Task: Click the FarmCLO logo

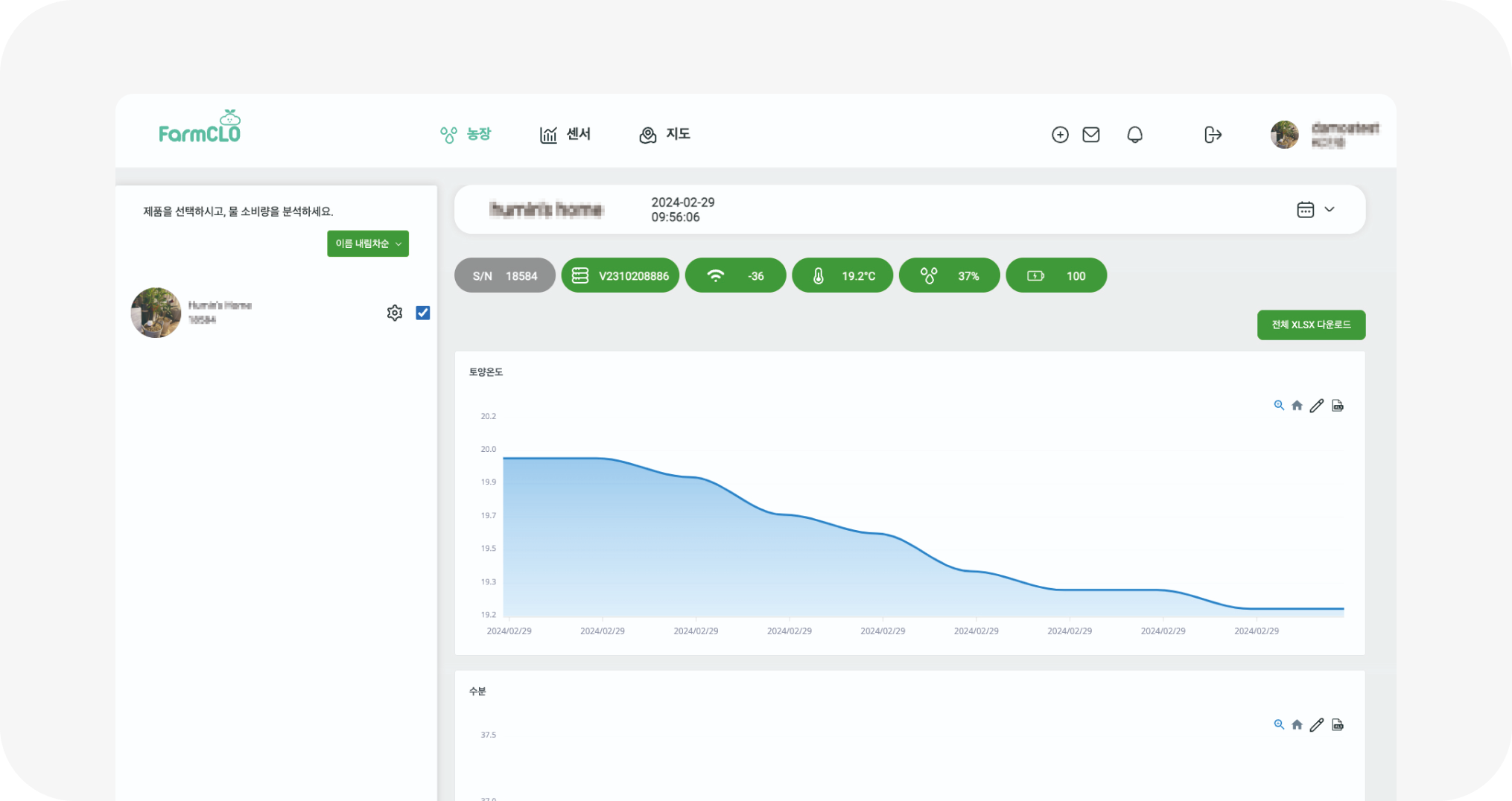Action: tap(200, 127)
